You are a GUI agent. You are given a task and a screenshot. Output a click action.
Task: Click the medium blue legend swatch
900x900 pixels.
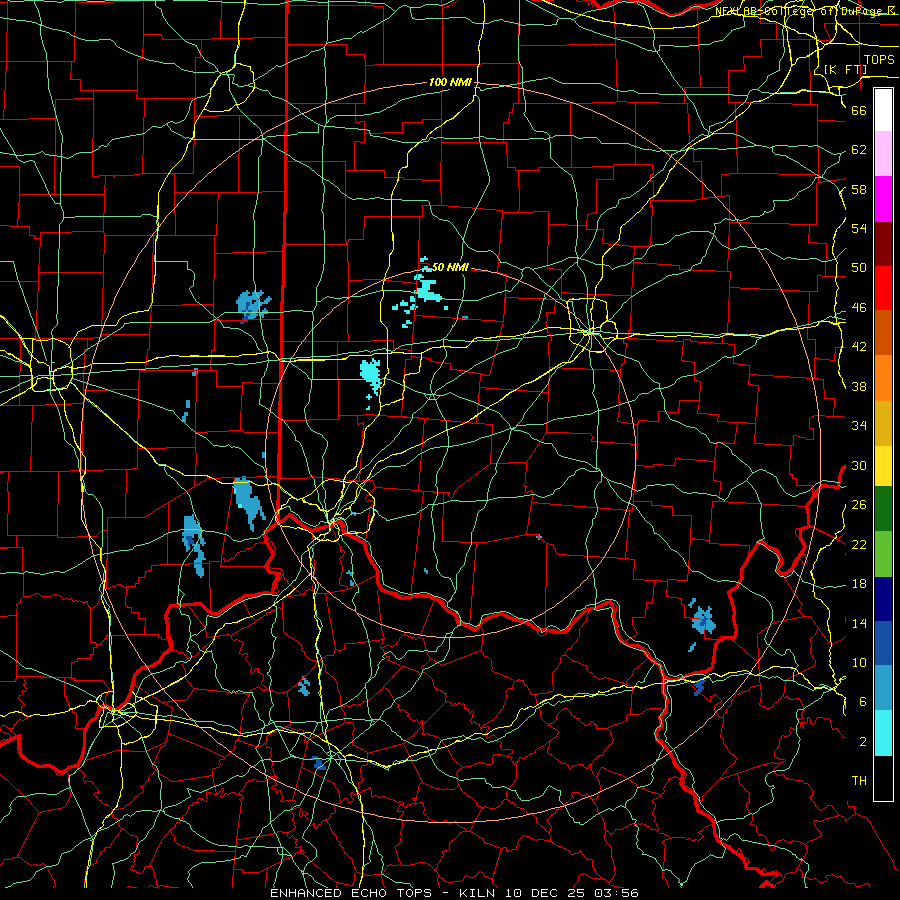click(x=883, y=643)
